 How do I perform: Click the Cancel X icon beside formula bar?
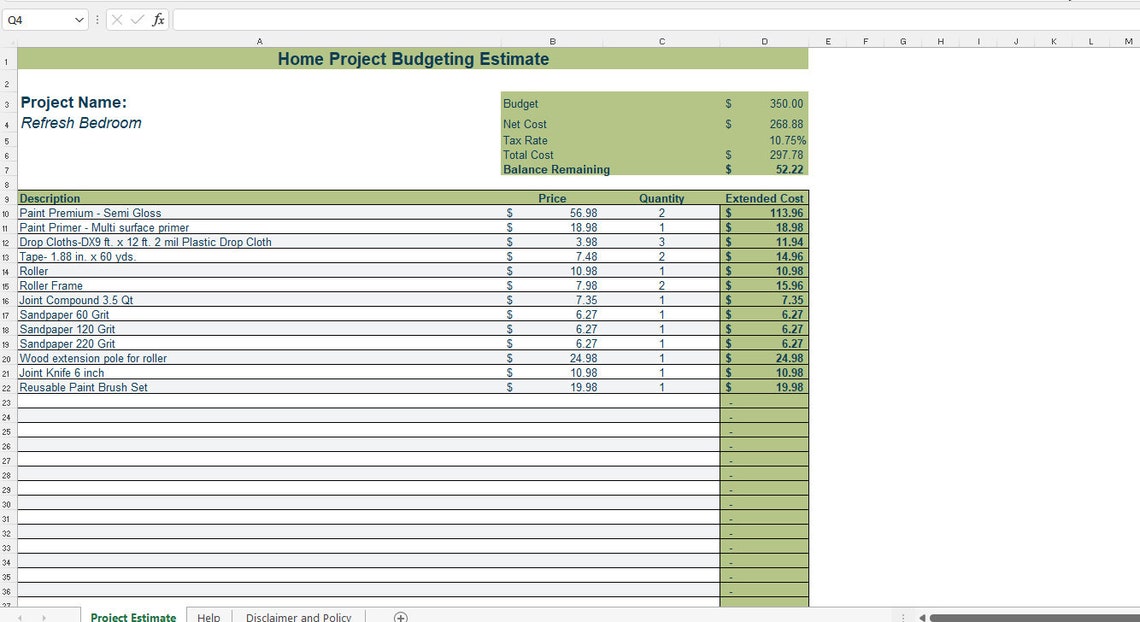[117, 19]
